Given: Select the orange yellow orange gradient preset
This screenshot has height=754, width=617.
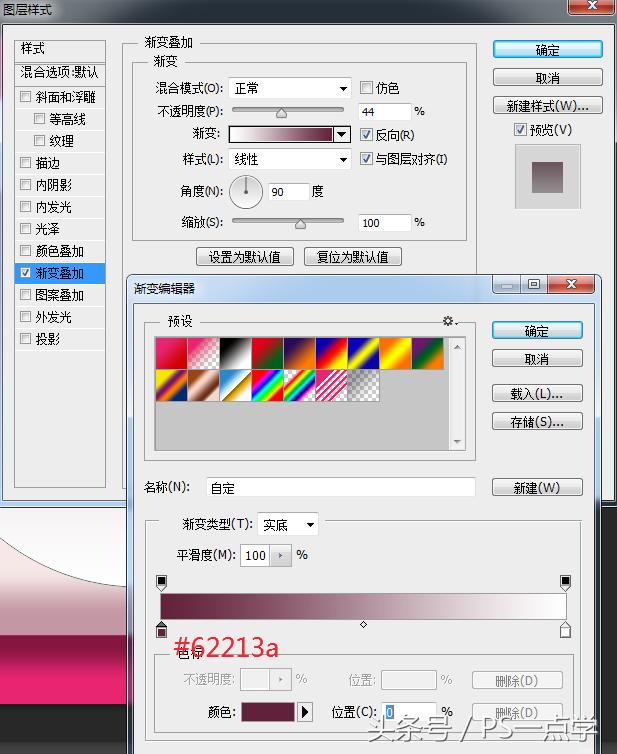Looking at the screenshot, I should coord(395,353).
